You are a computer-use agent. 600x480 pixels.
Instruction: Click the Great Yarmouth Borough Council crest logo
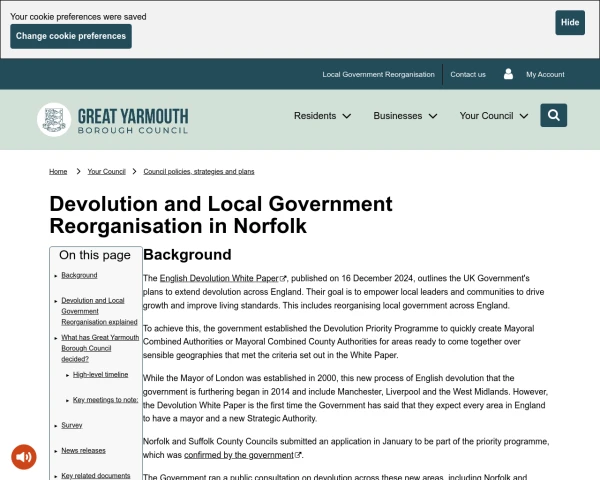coord(54,119)
